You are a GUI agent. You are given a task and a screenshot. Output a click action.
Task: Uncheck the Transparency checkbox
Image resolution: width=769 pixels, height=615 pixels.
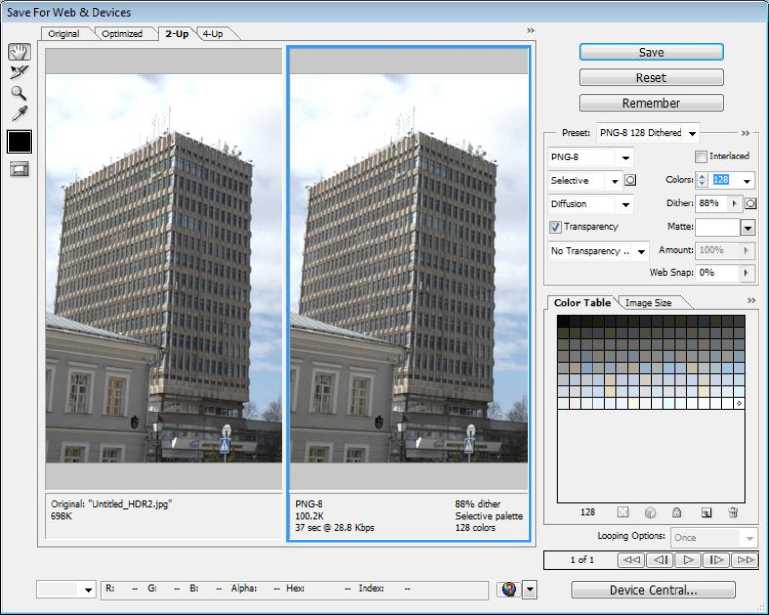point(556,227)
